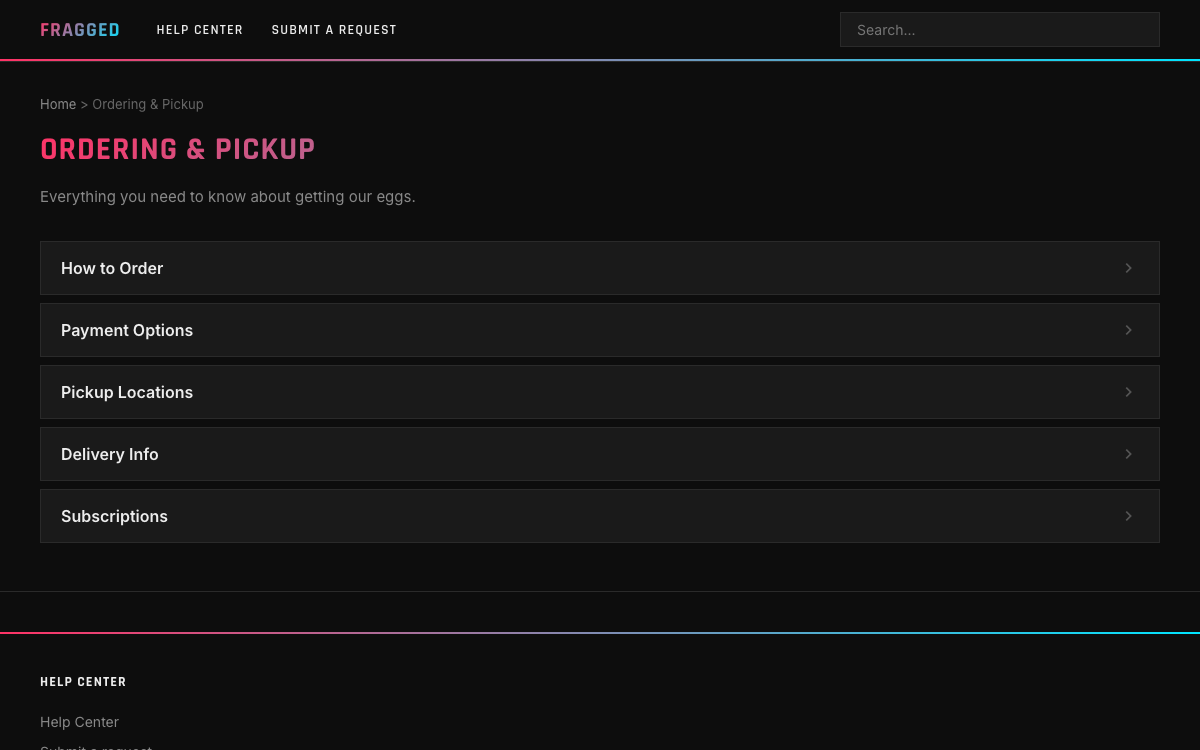
Task: Click the FRAGGED logo
Action: 80,30
